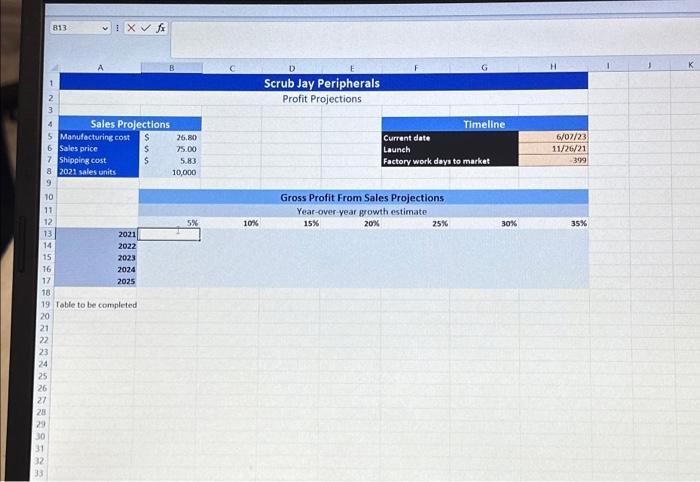
Task: Select all cells via corner triangle
Action: (54, 68)
